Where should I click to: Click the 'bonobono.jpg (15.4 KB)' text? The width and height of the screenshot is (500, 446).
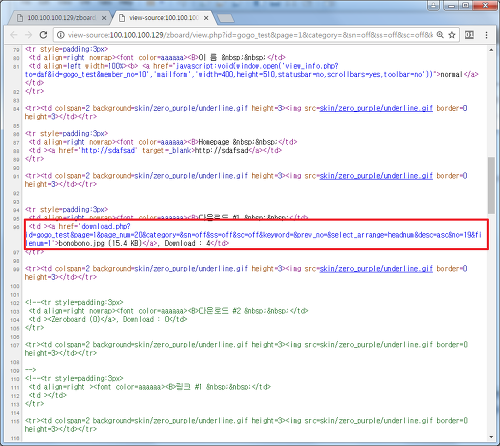[x=100, y=243]
